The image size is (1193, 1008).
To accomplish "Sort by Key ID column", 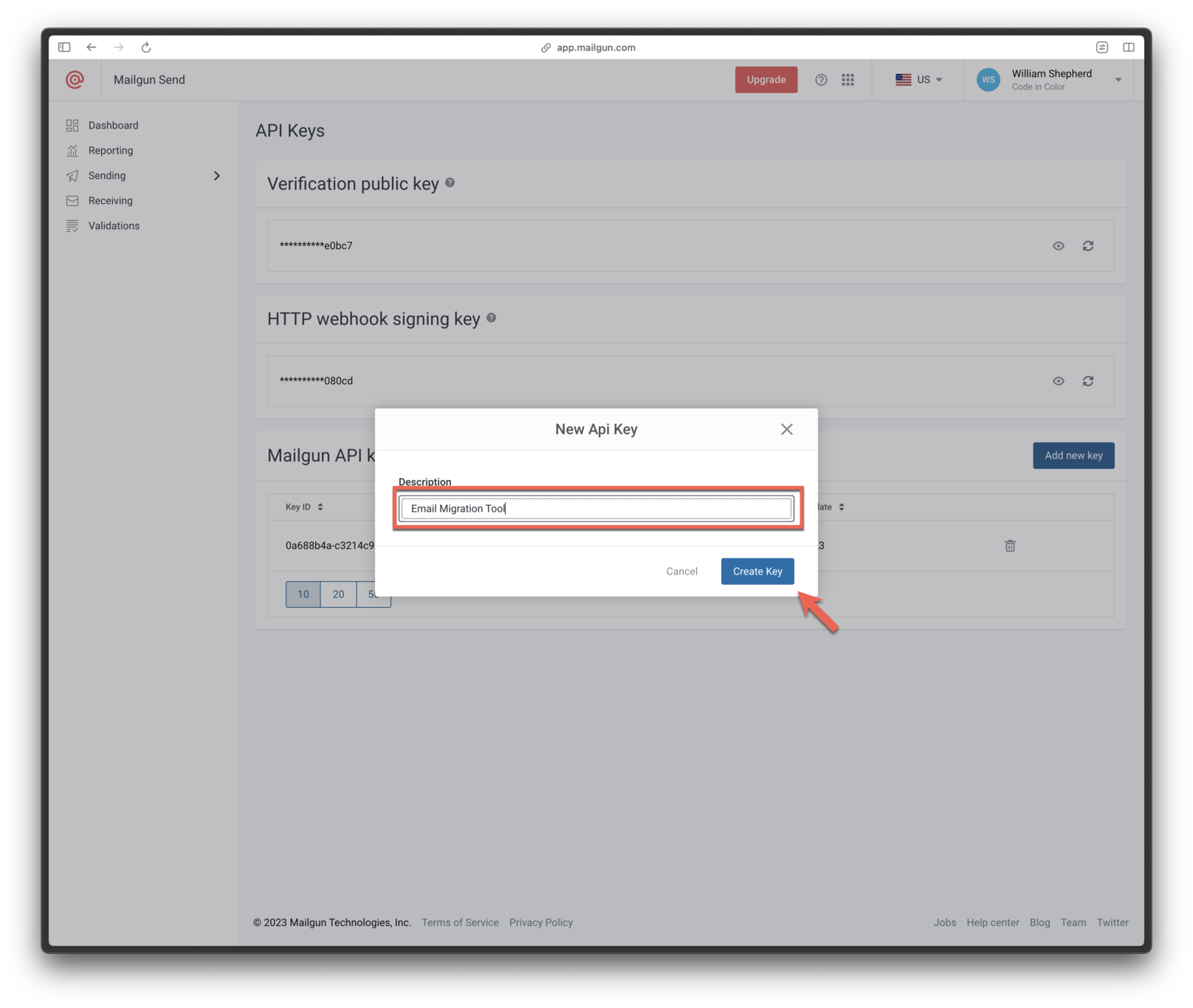I will tap(304, 507).
